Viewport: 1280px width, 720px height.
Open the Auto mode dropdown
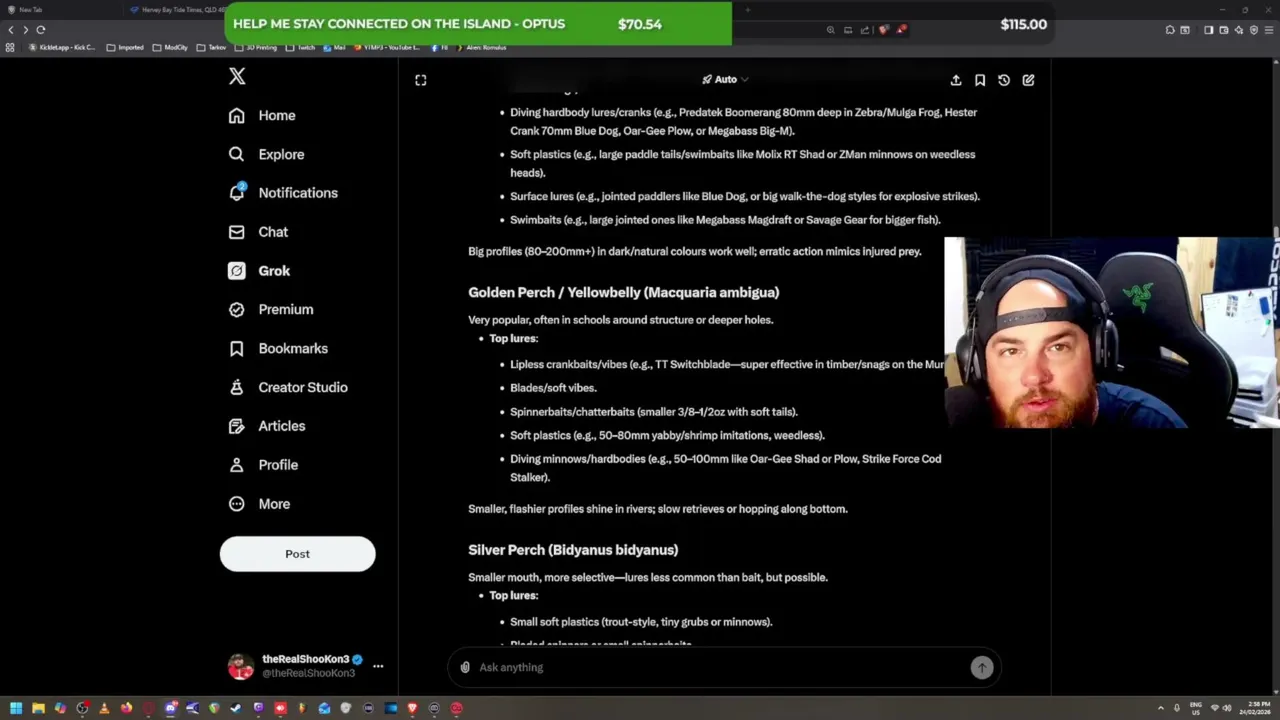[x=725, y=79]
